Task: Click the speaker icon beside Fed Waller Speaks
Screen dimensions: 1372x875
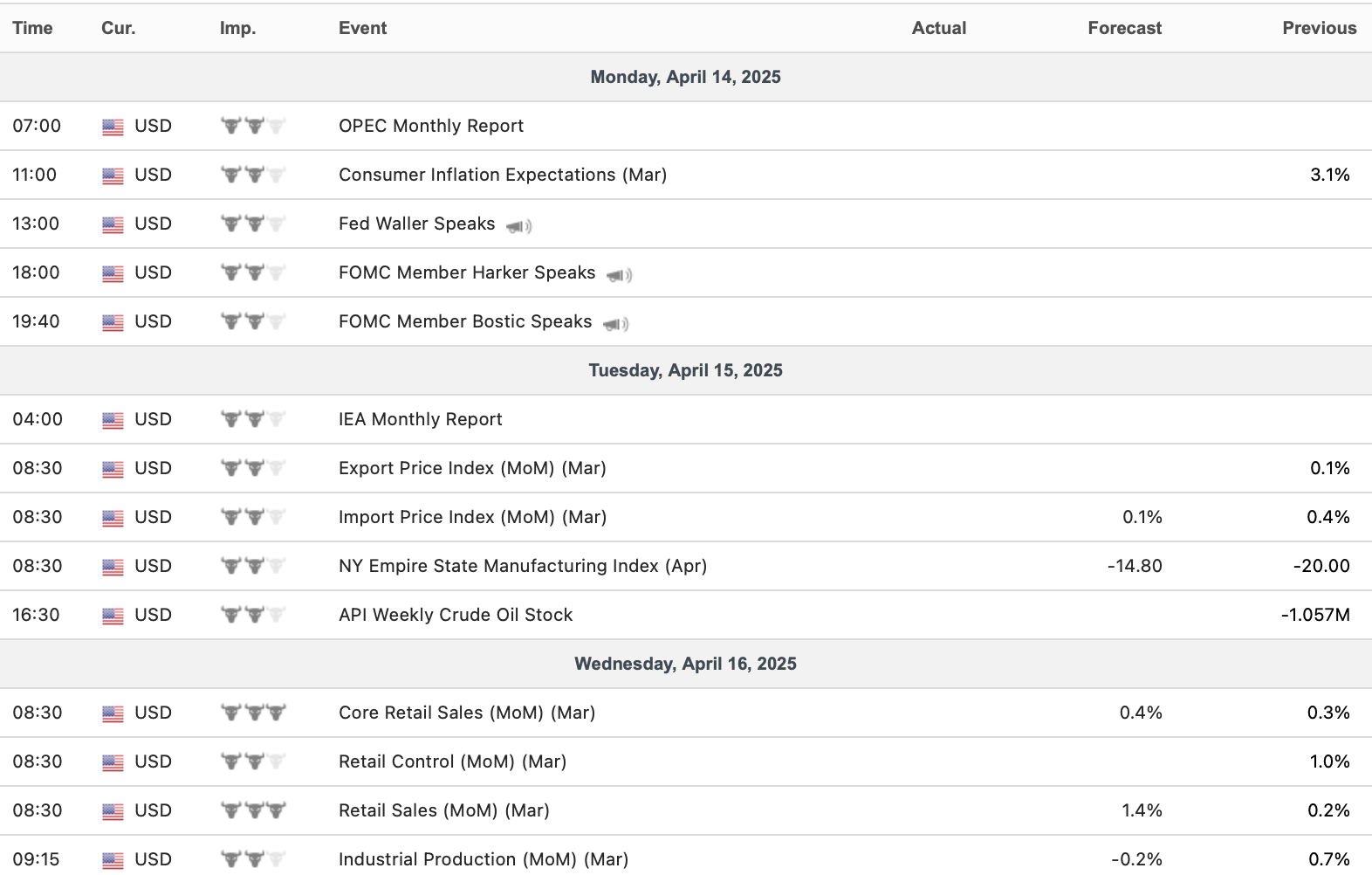Action: pyautogui.click(x=518, y=226)
